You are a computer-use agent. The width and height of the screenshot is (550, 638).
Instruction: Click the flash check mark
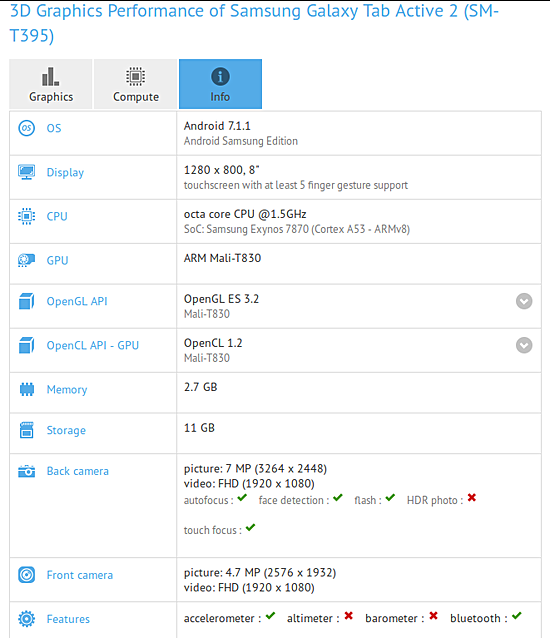tap(390, 498)
